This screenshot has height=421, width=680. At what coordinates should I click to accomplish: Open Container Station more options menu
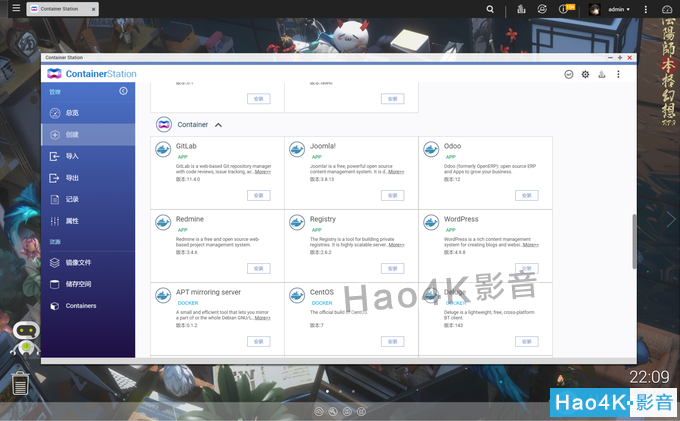tap(618, 74)
